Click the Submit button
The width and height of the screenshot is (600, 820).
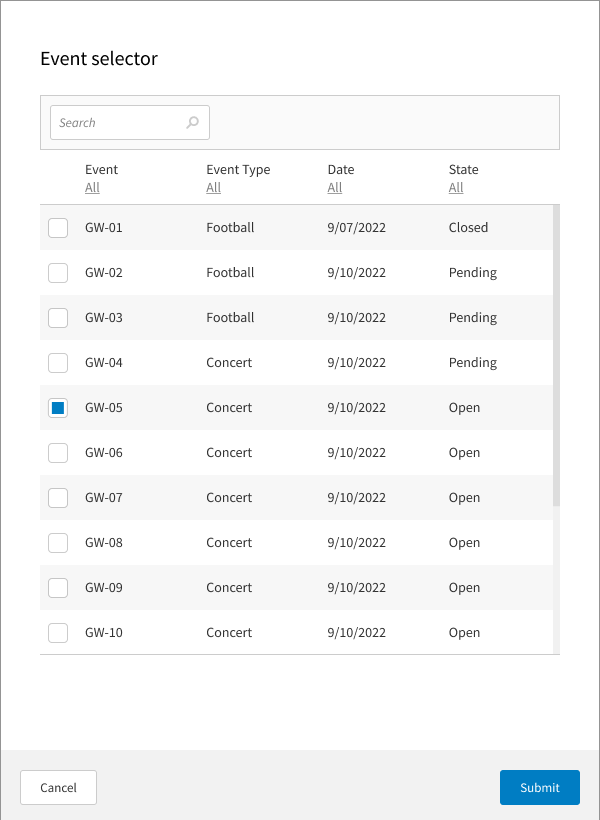point(539,787)
